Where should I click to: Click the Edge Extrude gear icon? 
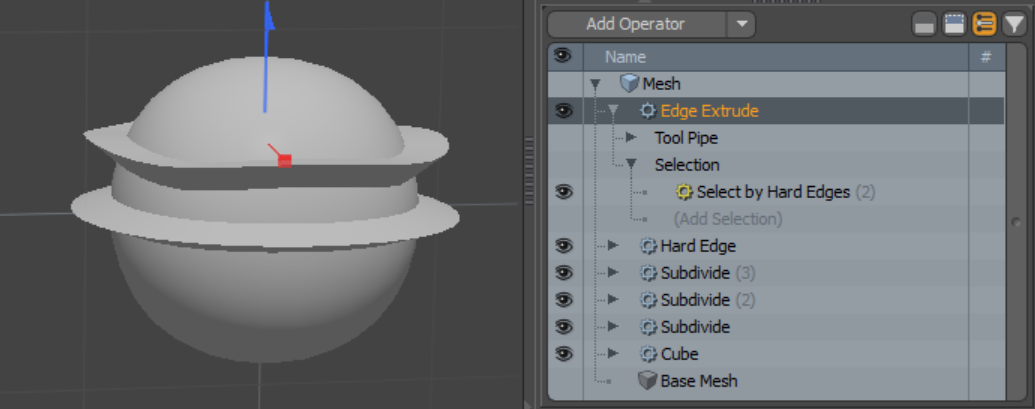pyautogui.click(x=649, y=111)
